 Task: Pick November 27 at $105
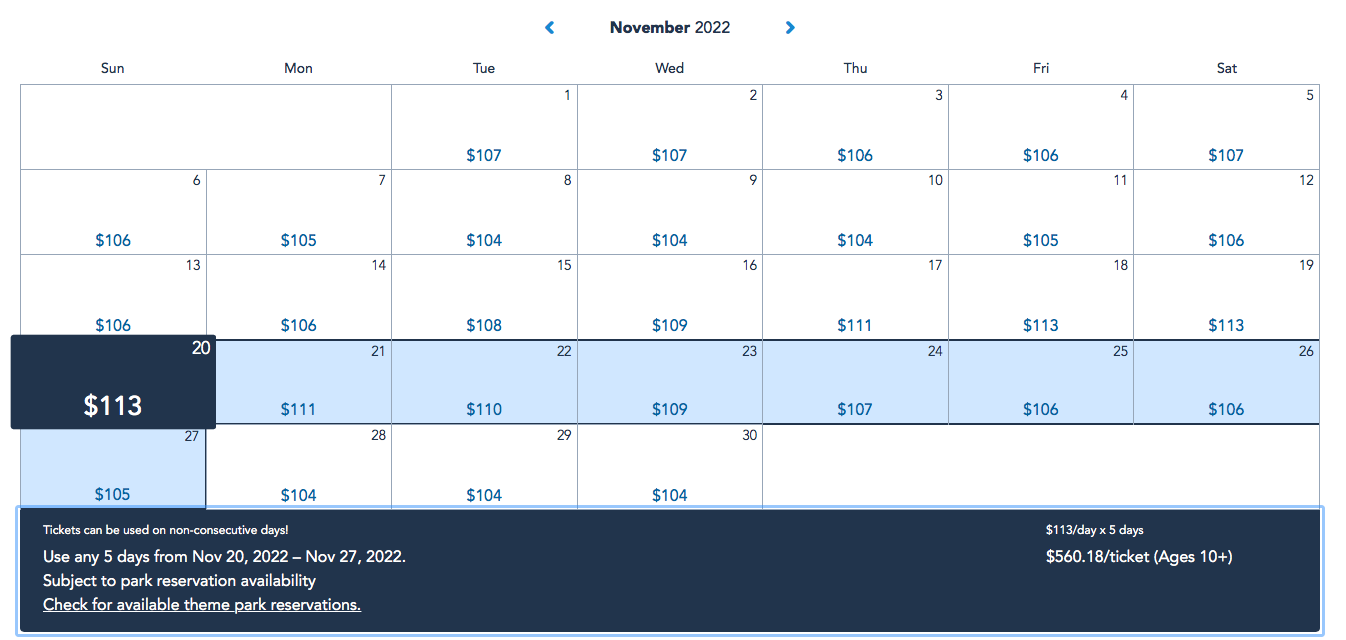point(113,467)
